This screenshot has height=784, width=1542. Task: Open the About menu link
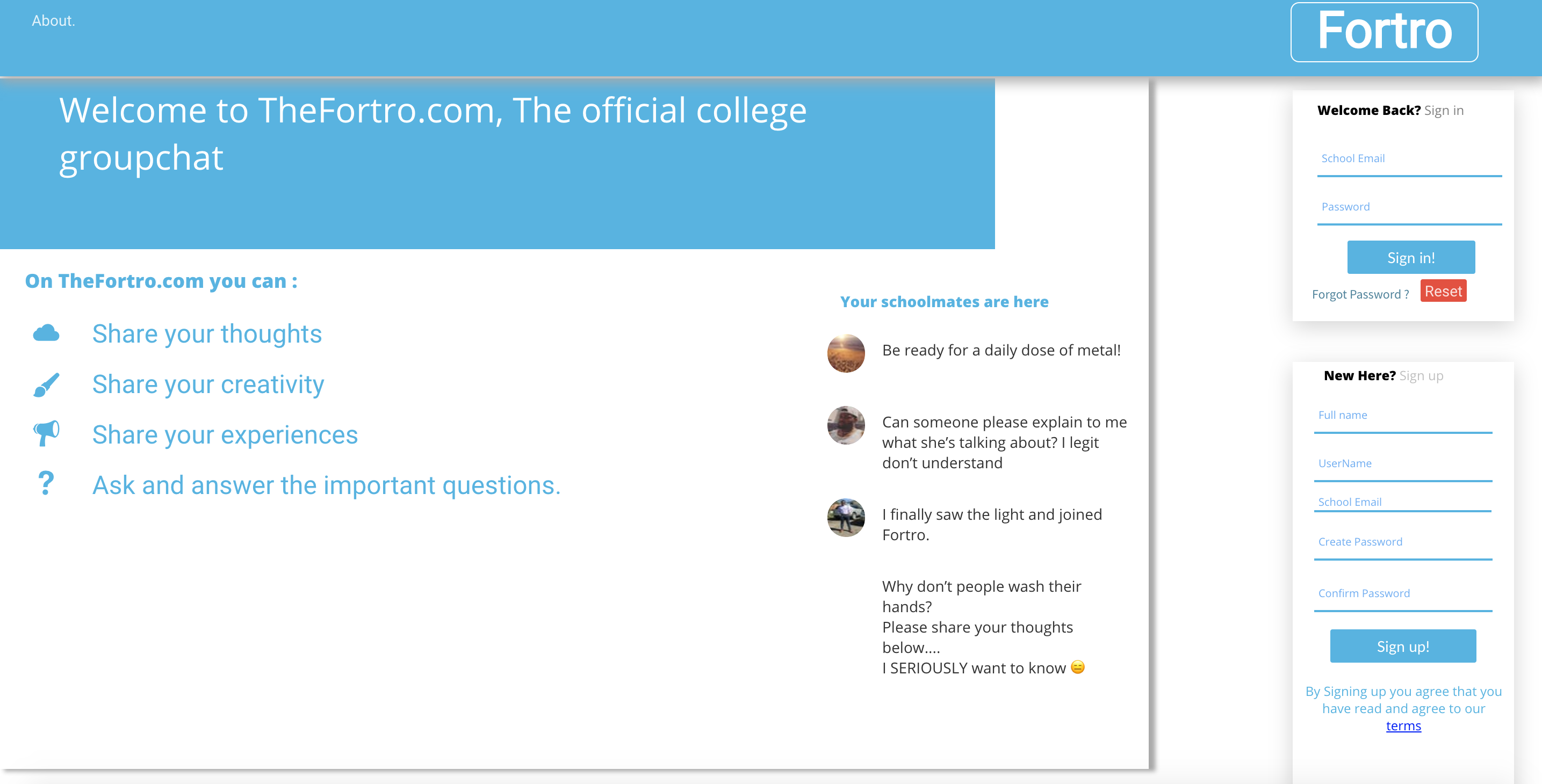(x=53, y=21)
